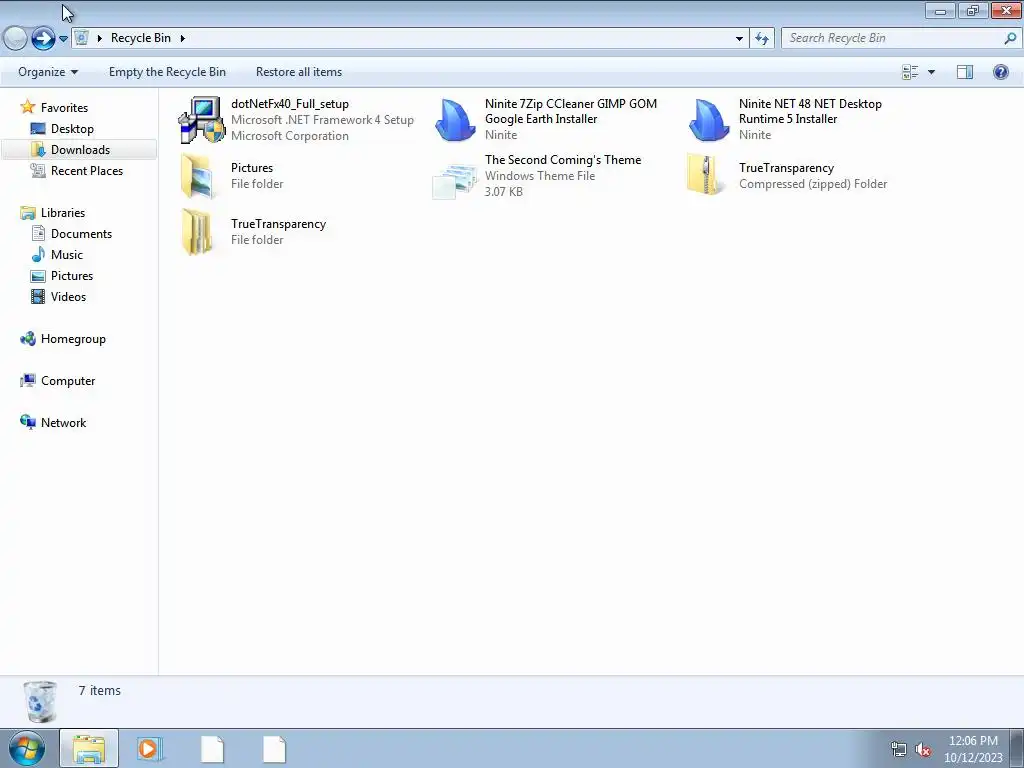Click the Windows Explorer taskbar button
The width and height of the screenshot is (1024, 768).
point(89,749)
